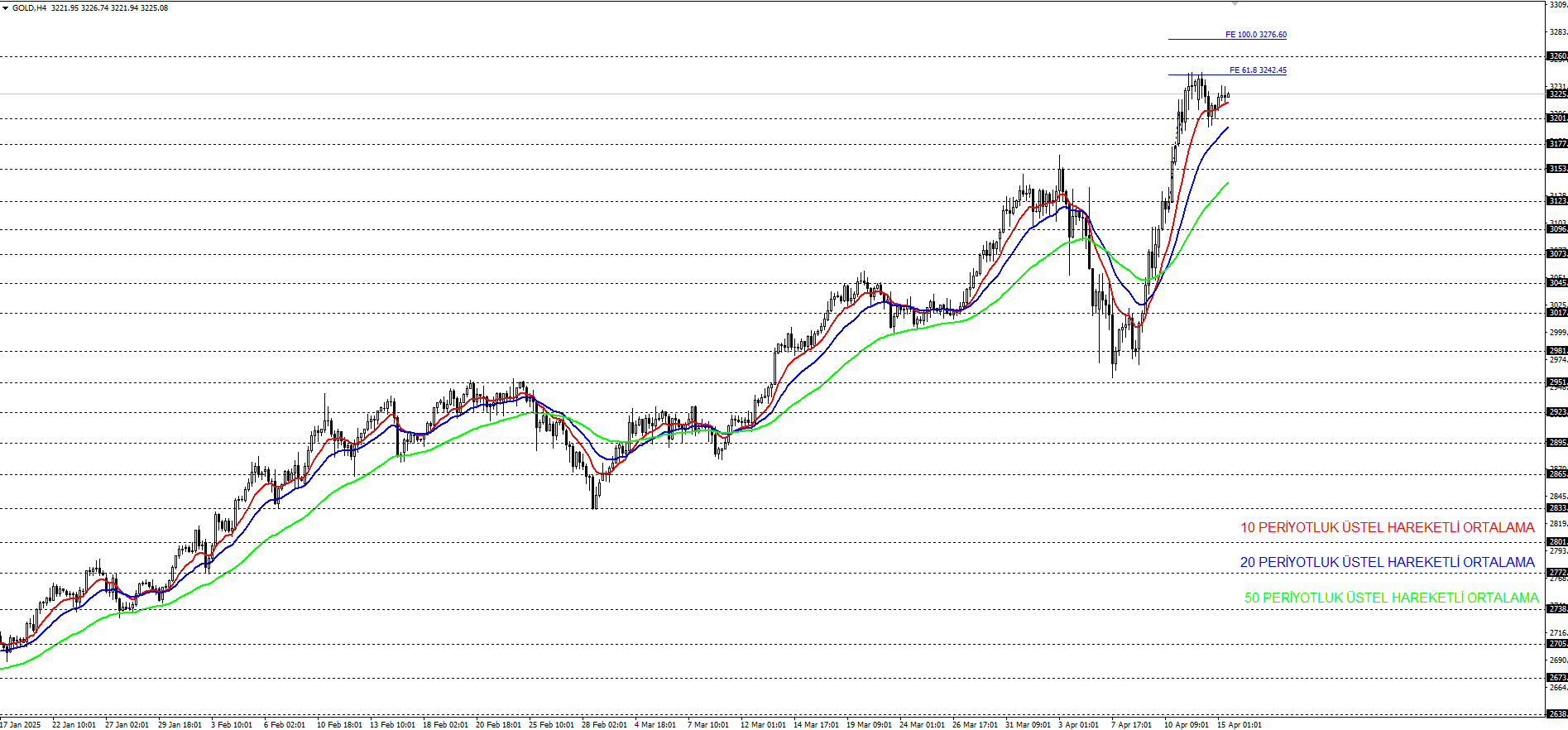Click the 2895 price level tag

(x=1557, y=443)
